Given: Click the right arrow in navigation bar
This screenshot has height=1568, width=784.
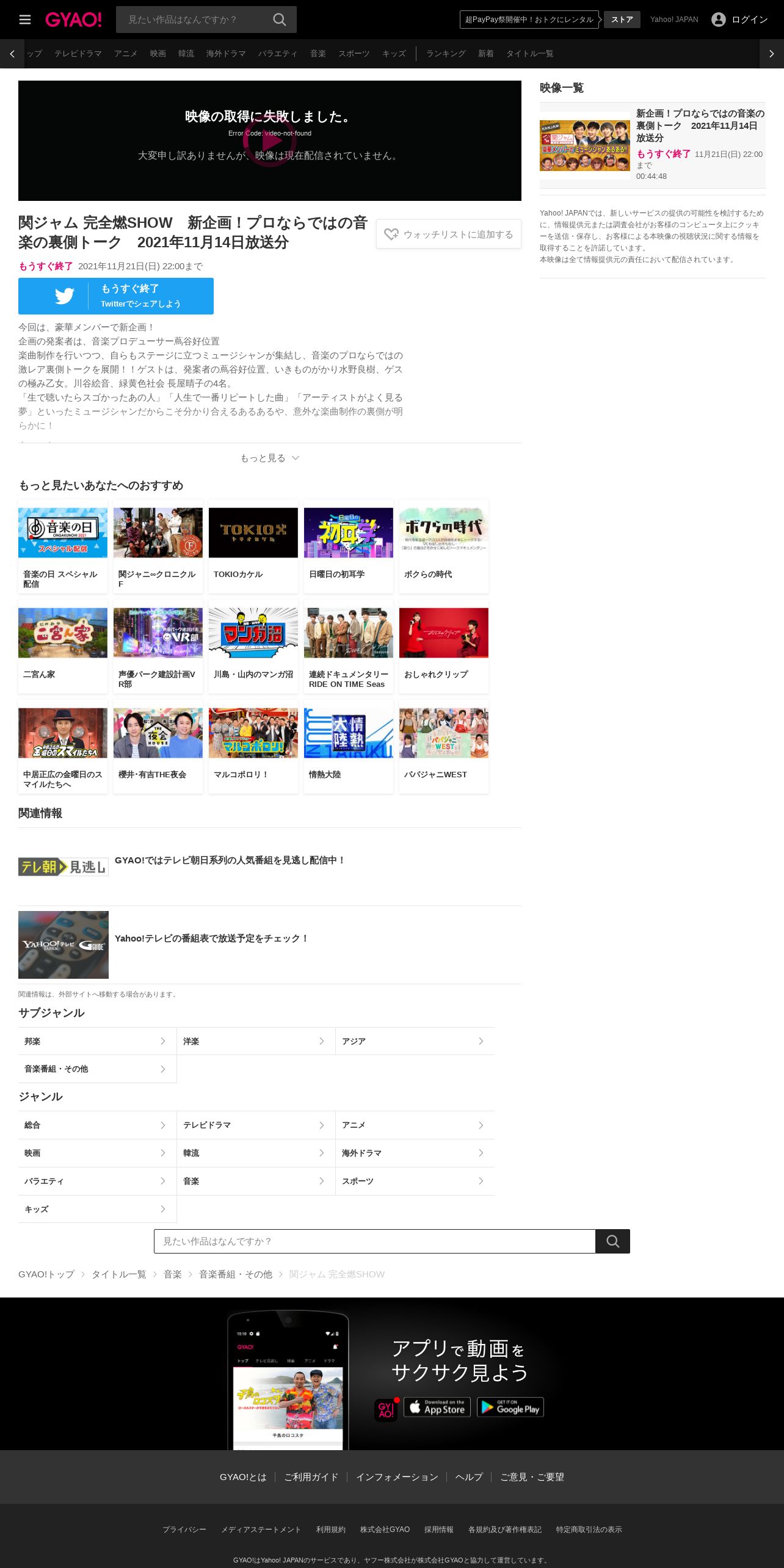Looking at the screenshot, I should (772, 54).
